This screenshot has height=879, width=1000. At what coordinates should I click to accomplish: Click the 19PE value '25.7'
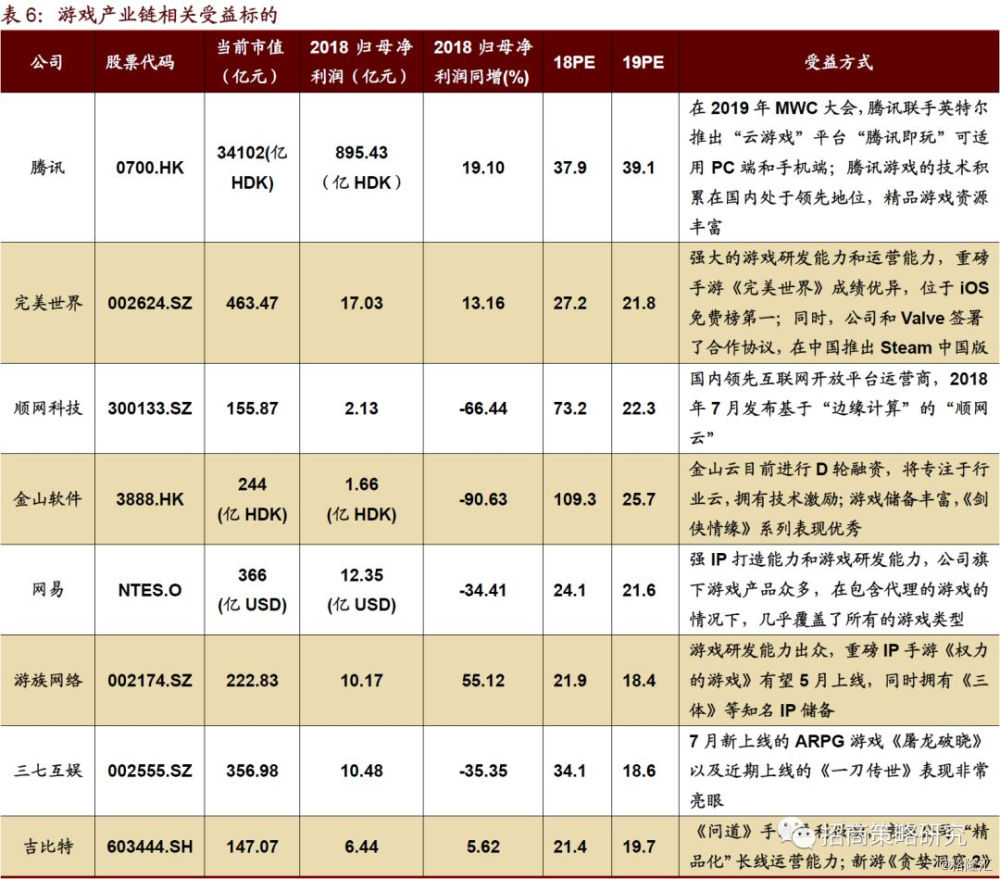point(639,499)
